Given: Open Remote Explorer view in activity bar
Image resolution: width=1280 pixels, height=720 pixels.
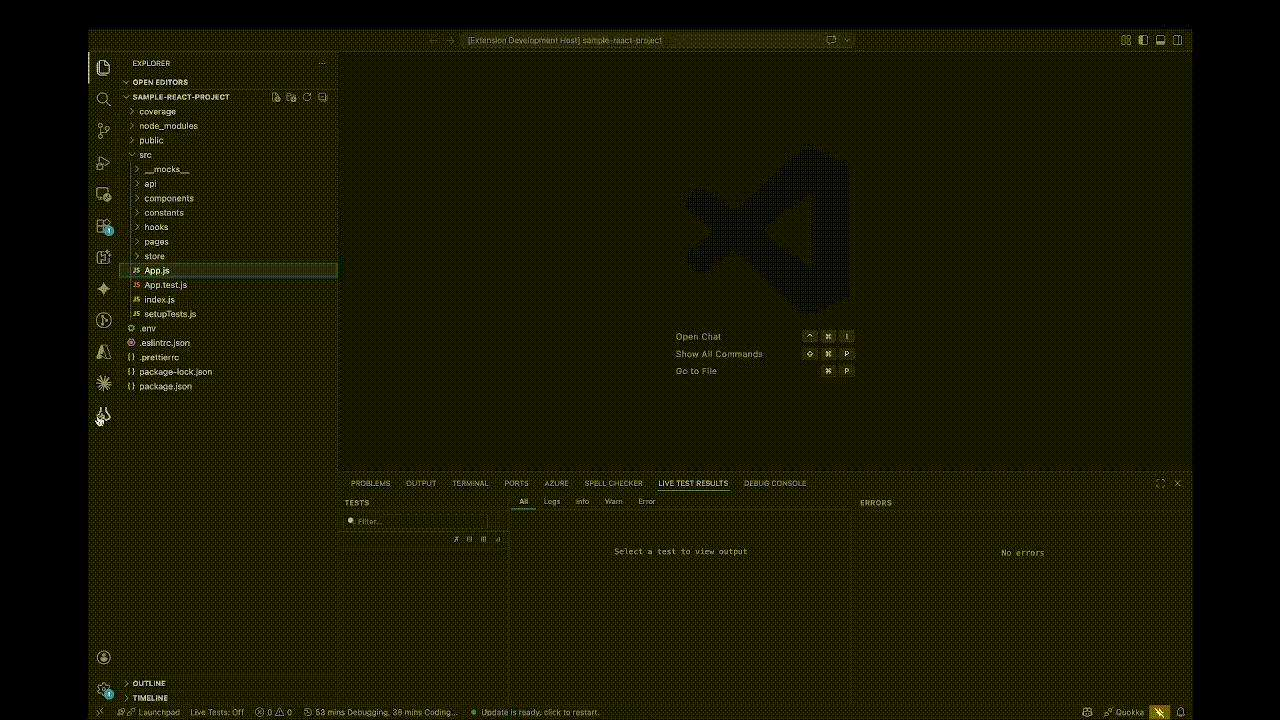Looking at the screenshot, I should coord(103,194).
